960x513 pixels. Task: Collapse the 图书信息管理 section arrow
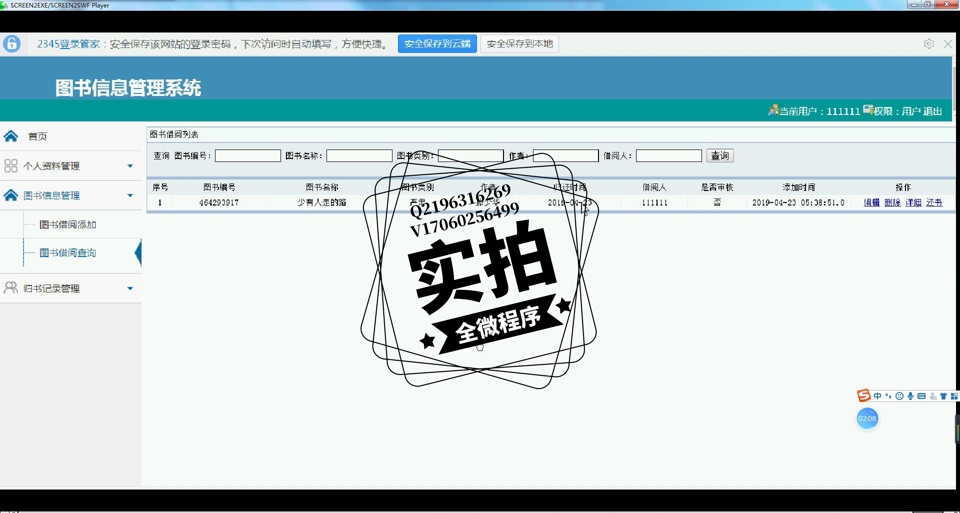pos(130,196)
